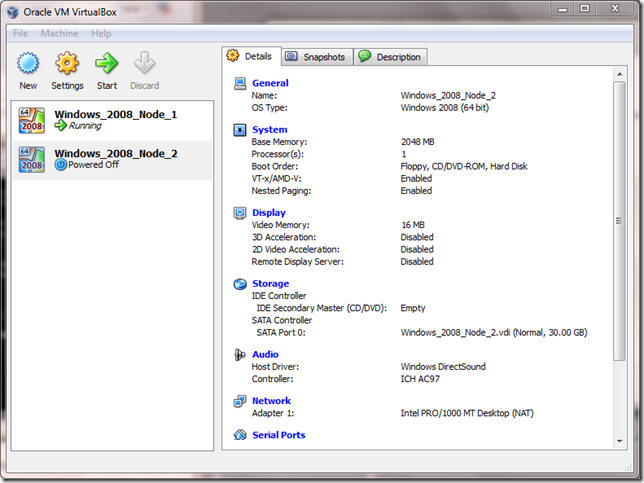Select Windows_2008_Node_2 in the VM list
Viewport: 644px width, 483px height.
(x=112, y=160)
